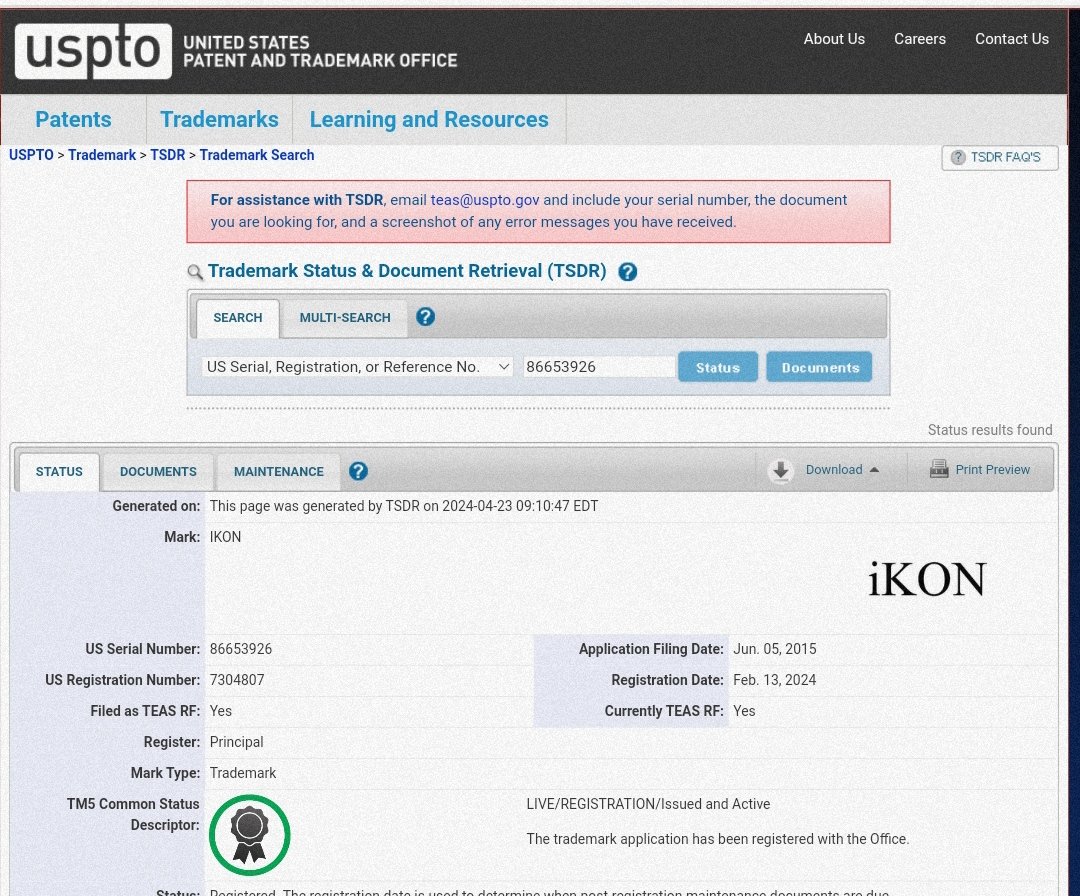Screen dimensions: 1080x896
Task: Click help icon beside Maintenance tab
Action: pyautogui.click(x=358, y=471)
